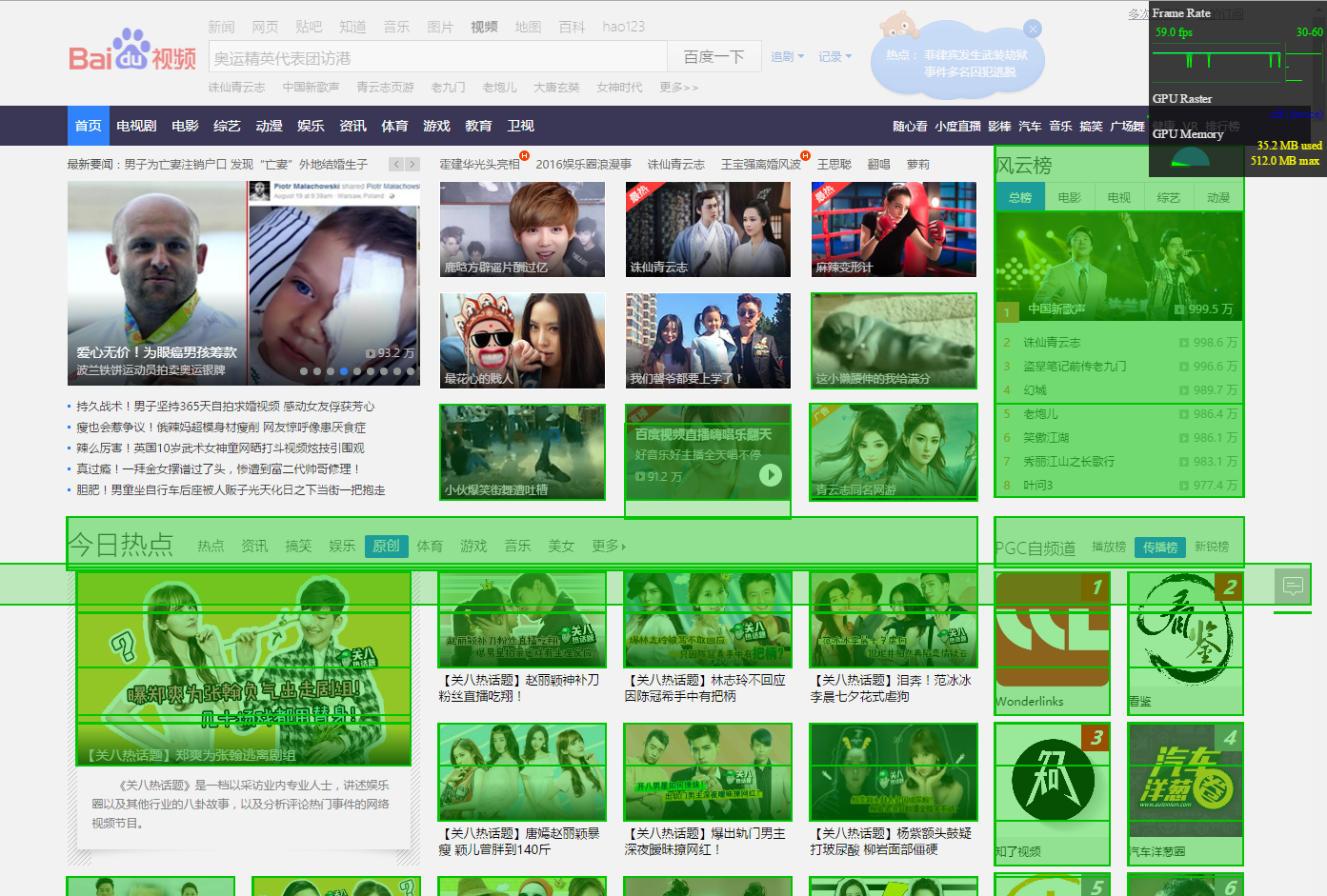The height and width of the screenshot is (896, 1327).
Task: Open 汽车洋葱圈 channel logo ranked 4
Action: (1186, 782)
